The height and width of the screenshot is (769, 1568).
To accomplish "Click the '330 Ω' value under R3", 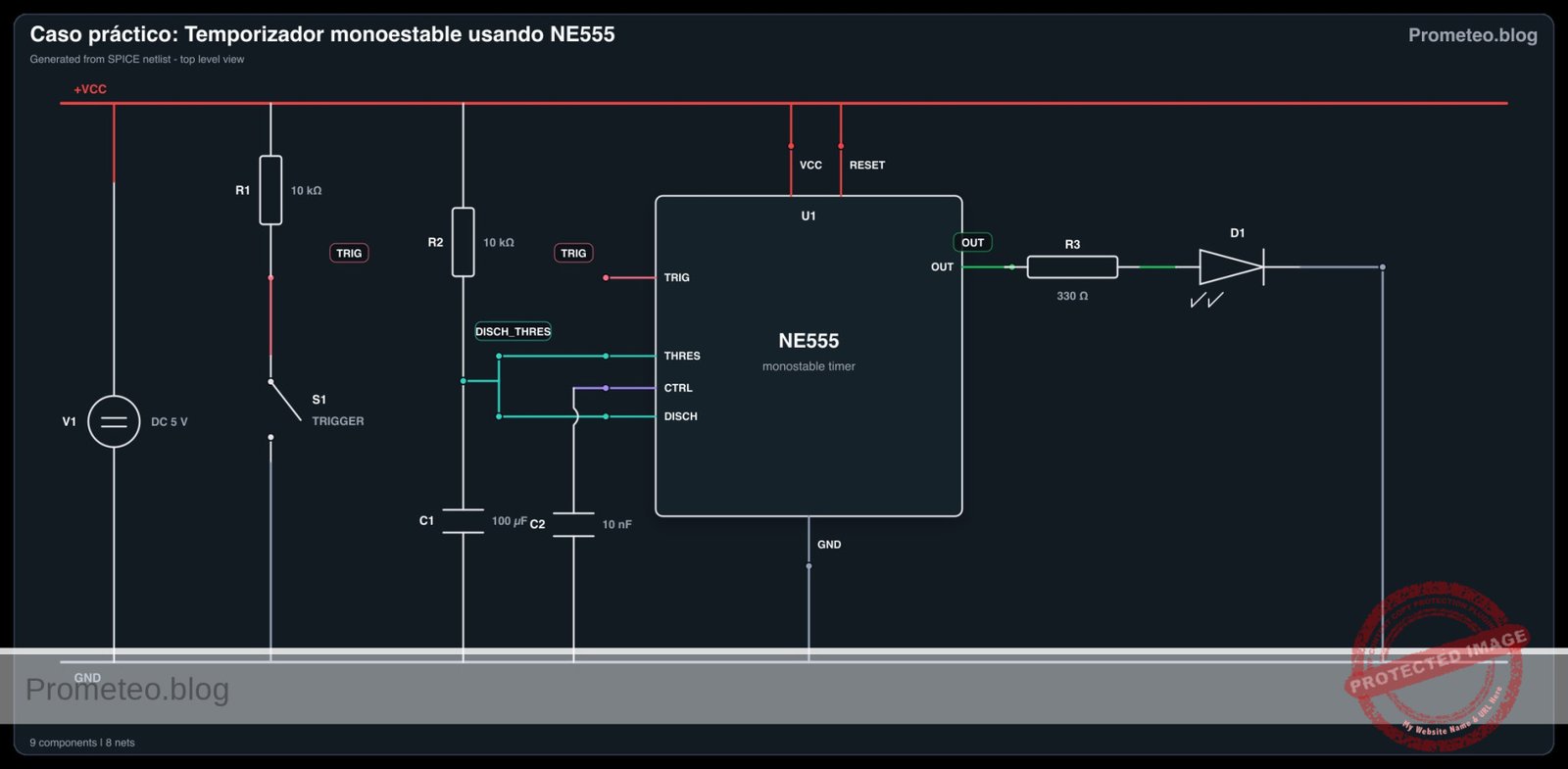I will (x=1072, y=296).
